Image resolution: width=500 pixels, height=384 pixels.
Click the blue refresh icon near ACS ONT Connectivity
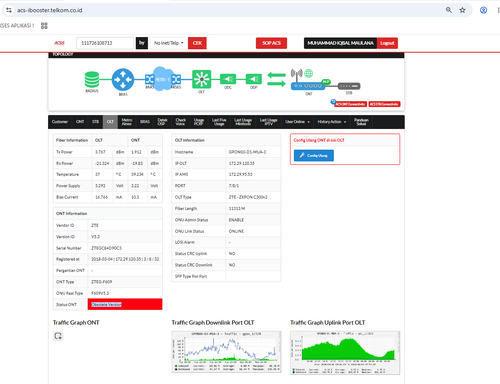tap(333, 101)
